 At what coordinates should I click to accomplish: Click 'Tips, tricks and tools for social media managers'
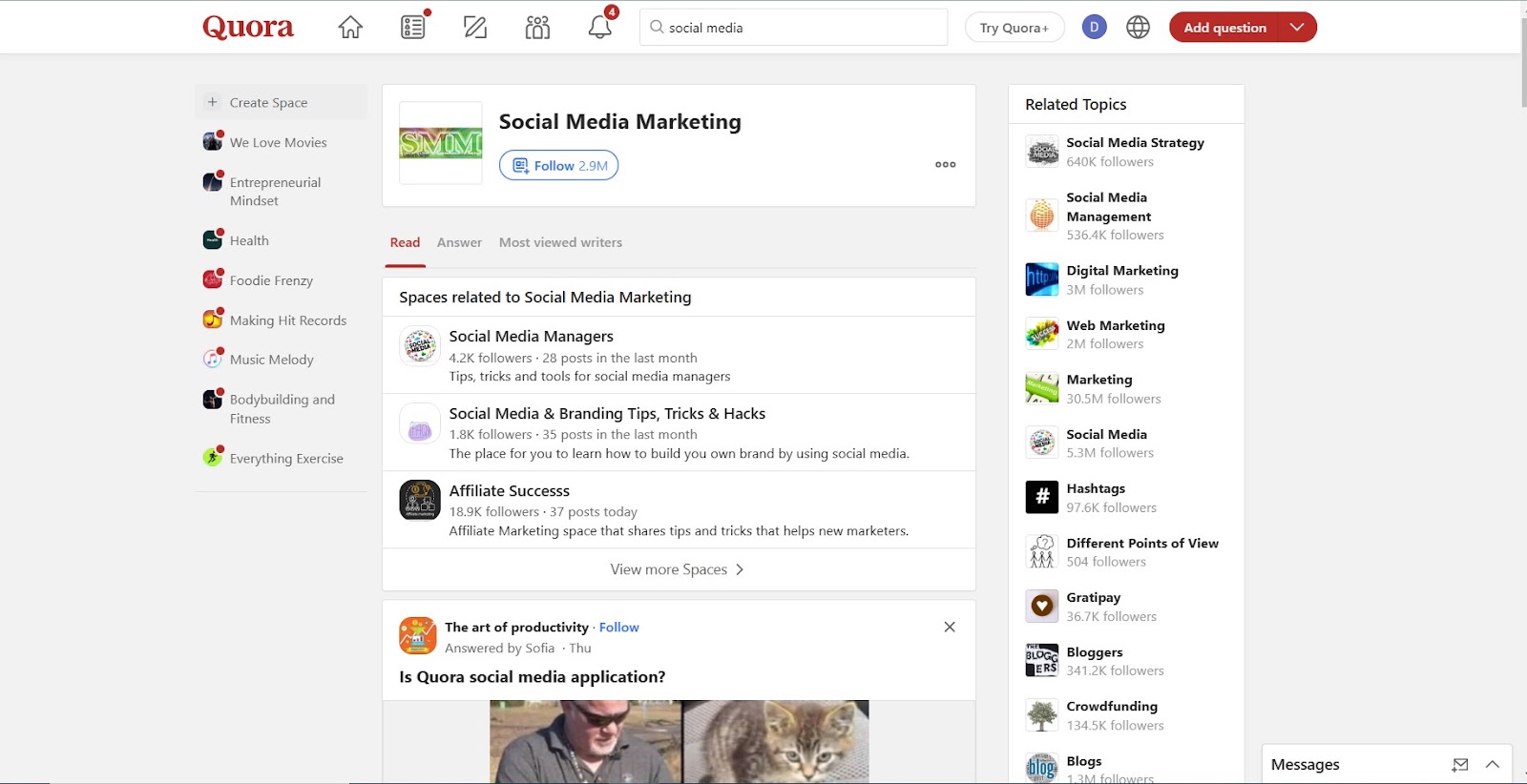(590, 377)
